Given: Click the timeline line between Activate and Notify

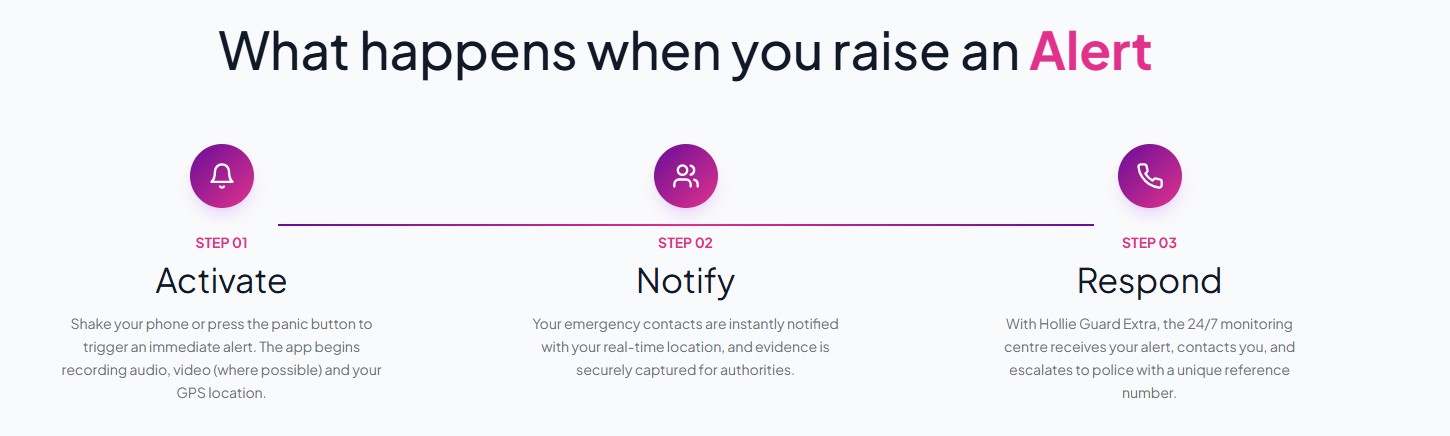Looking at the screenshot, I should point(466,225).
